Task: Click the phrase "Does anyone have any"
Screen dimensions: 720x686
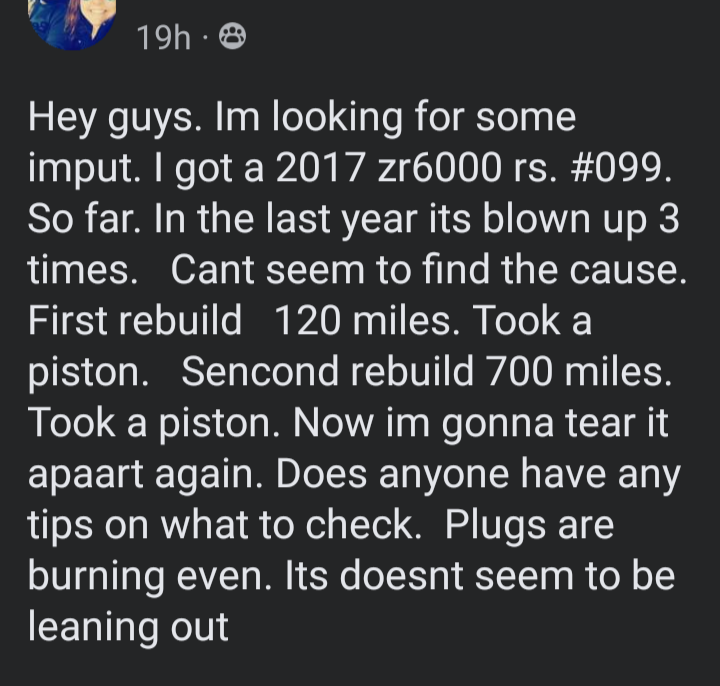Action: [478, 475]
